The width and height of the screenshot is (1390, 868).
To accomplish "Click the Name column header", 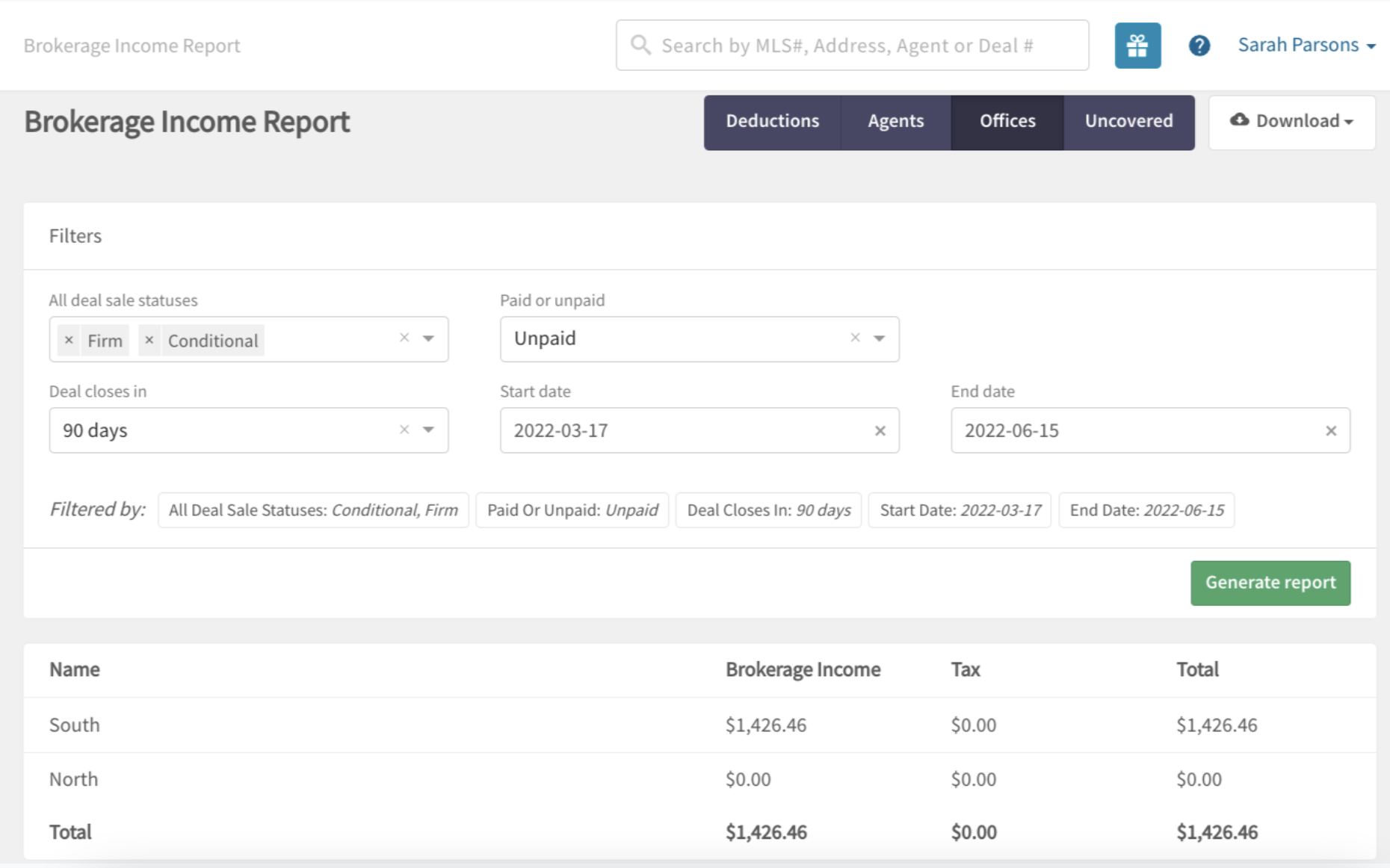I will click(x=75, y=669).
